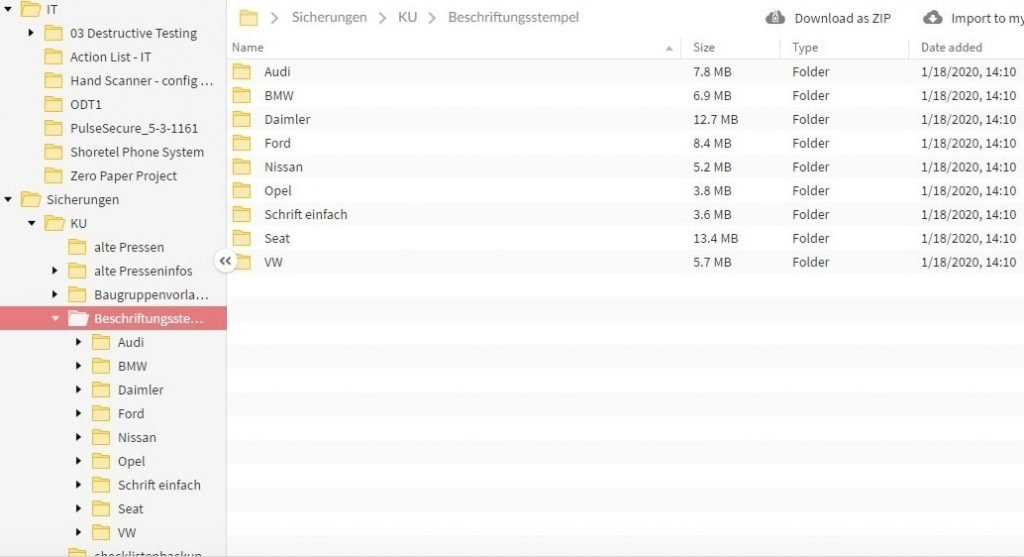Expand the 03 Destructive Testing node
This screenshot has height=557, width=1024.
point(31,32)
